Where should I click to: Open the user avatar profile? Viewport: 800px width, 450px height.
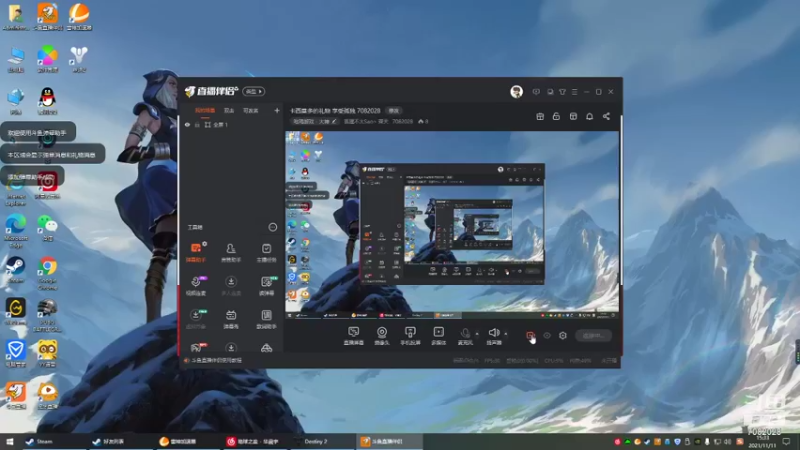click(516, 91)
